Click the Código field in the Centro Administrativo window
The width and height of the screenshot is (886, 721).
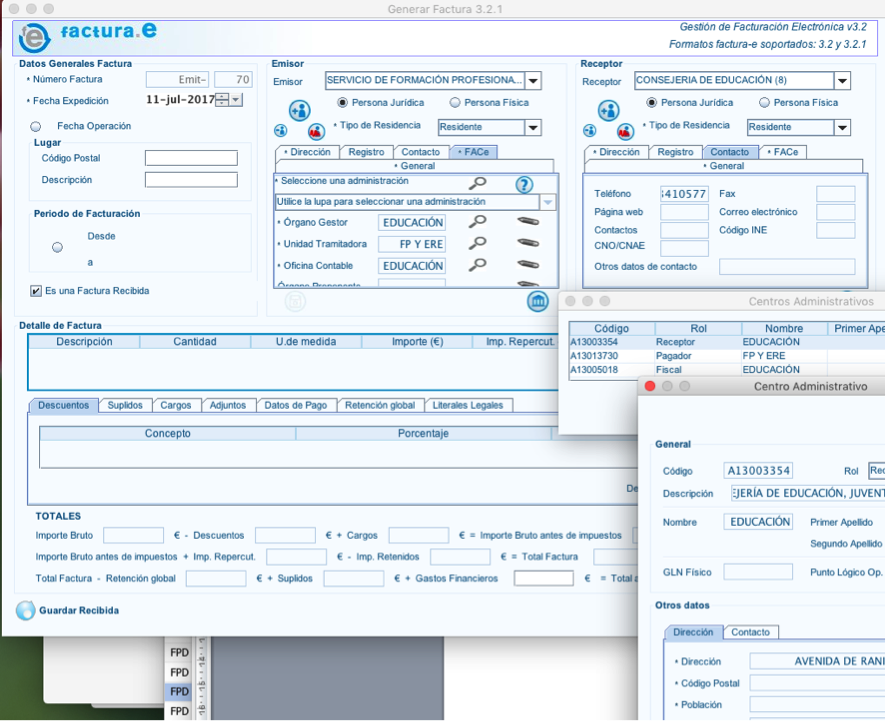click(758, 471)
